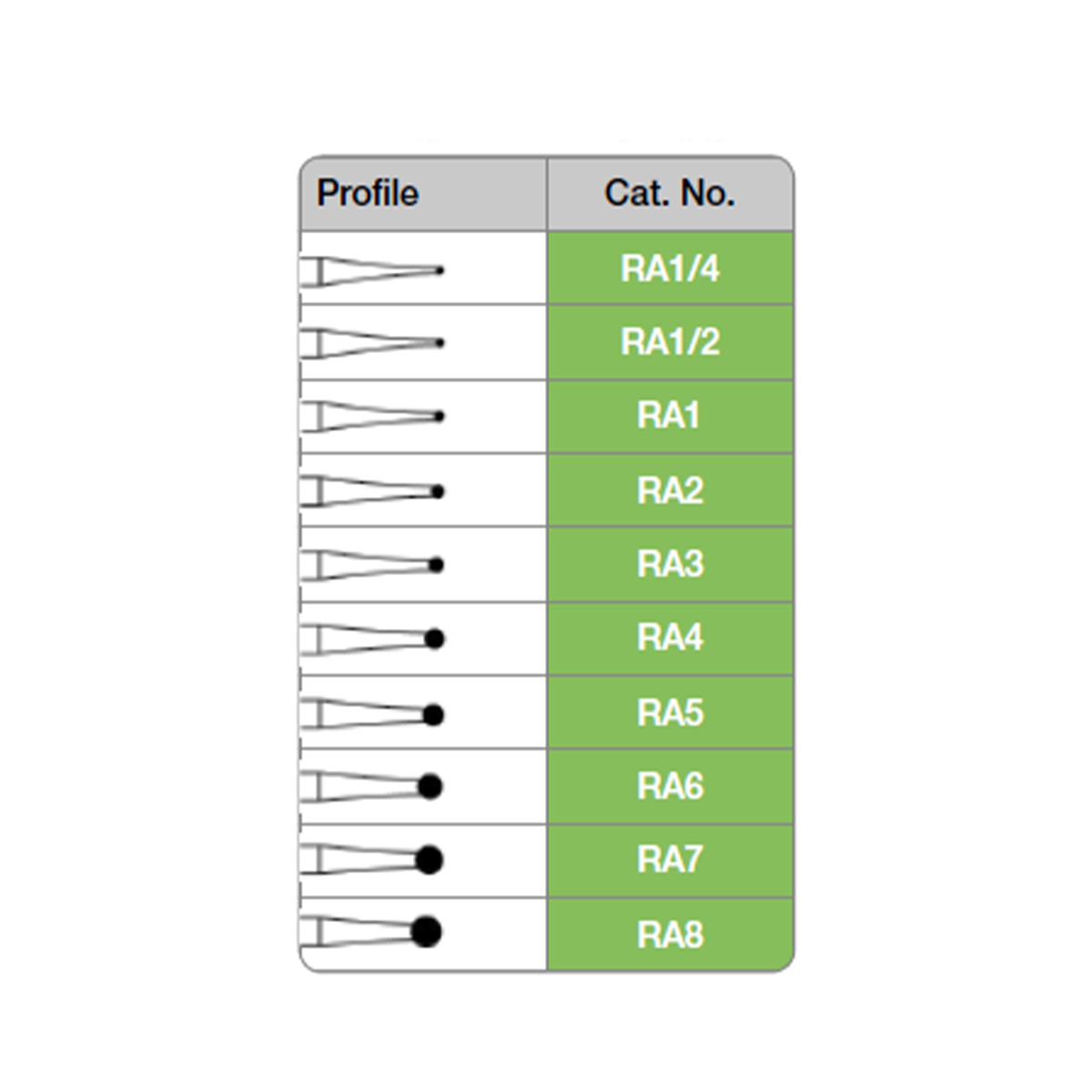This screenshot has height=1092, width=1092.
Task: Select the RA7 bur profile drawing
Action: click(x=373, y=859)
